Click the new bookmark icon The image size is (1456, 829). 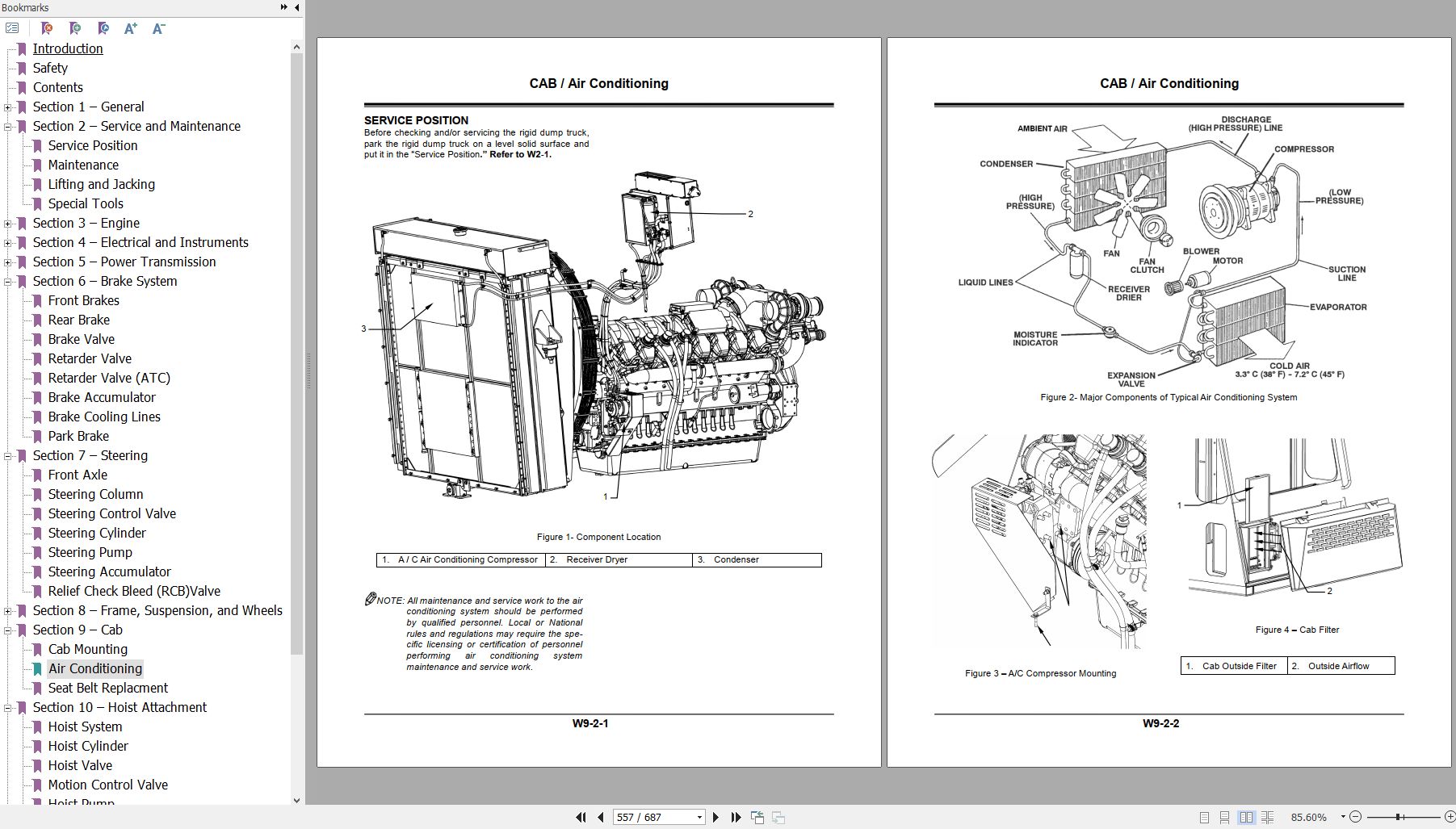click(x=75, y=28)
